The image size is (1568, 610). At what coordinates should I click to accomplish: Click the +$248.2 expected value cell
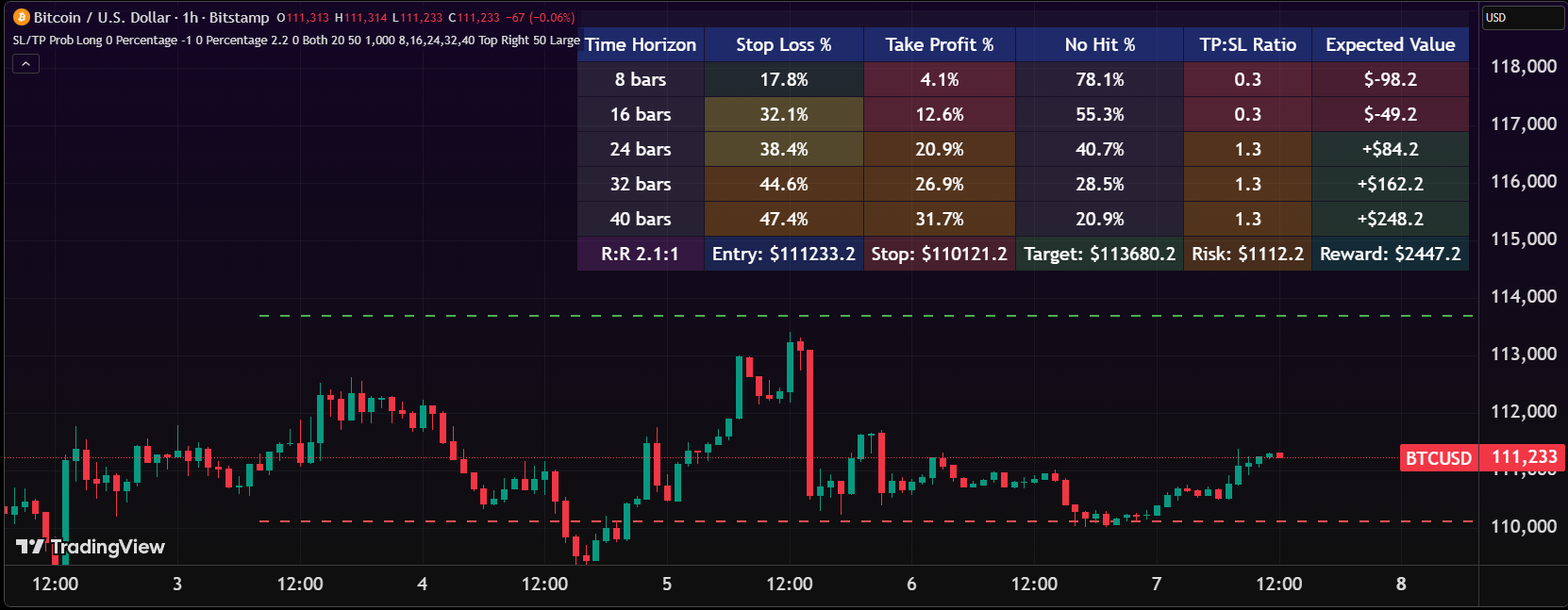[x=1391, y=219]
